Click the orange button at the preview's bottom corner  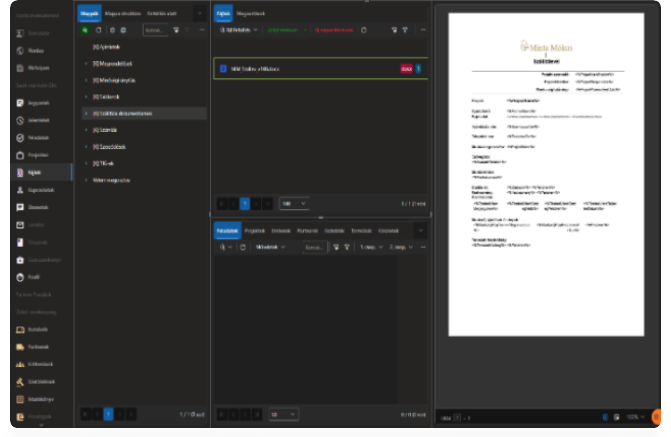tap(656, 416)
